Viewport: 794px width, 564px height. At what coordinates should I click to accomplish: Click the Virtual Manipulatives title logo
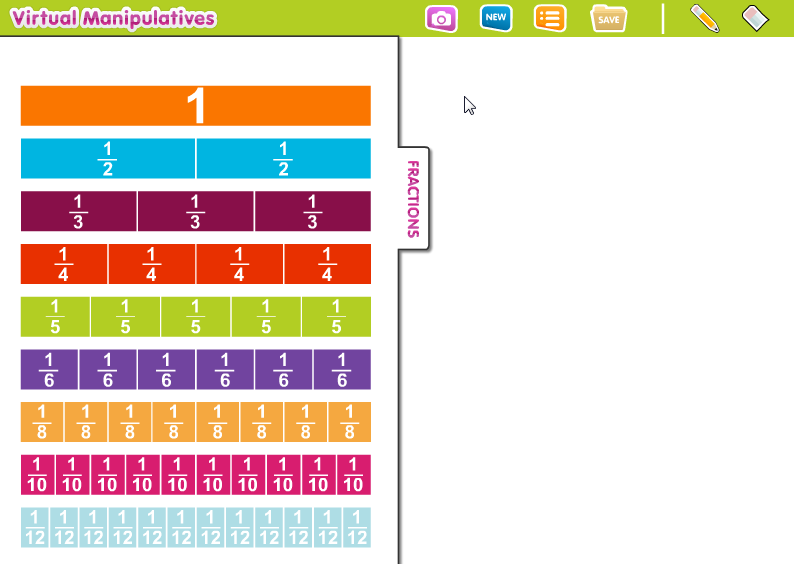113,18
